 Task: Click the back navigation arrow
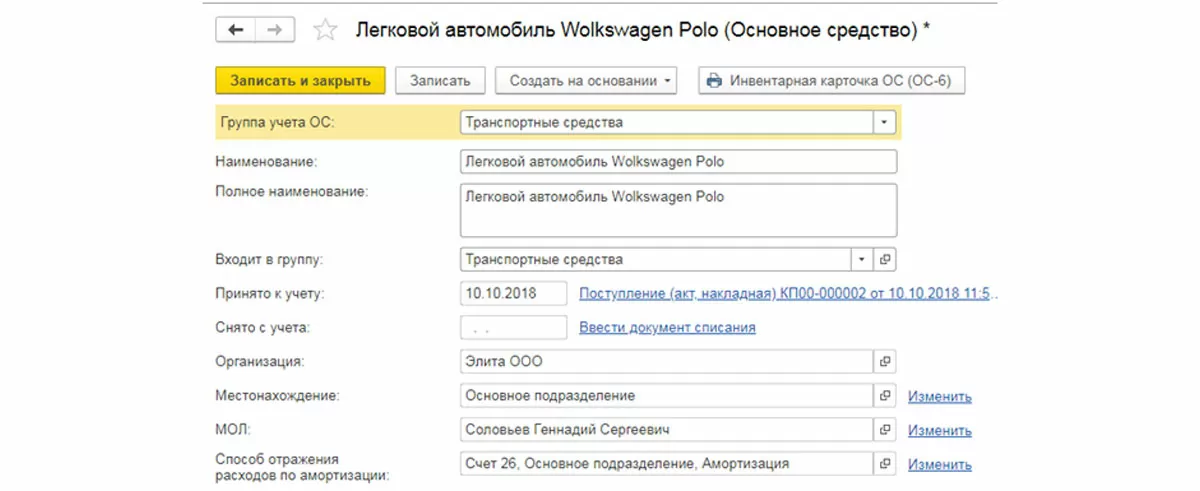tap(236, 30)
